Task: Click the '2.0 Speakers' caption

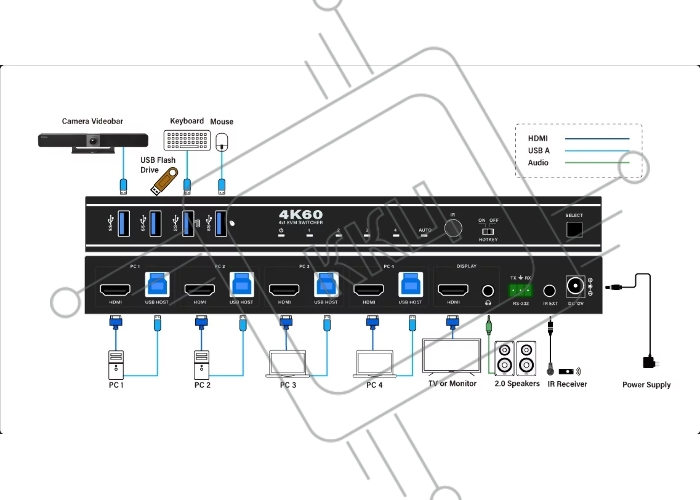Action: pos(517,383)
